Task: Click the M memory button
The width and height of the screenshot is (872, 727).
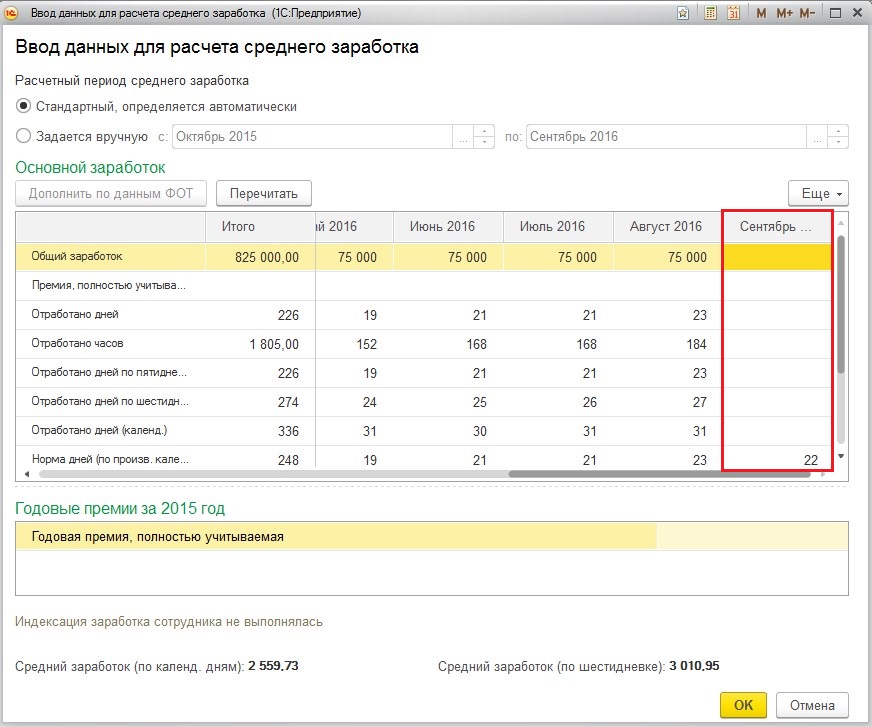Action: pos(761,13)
